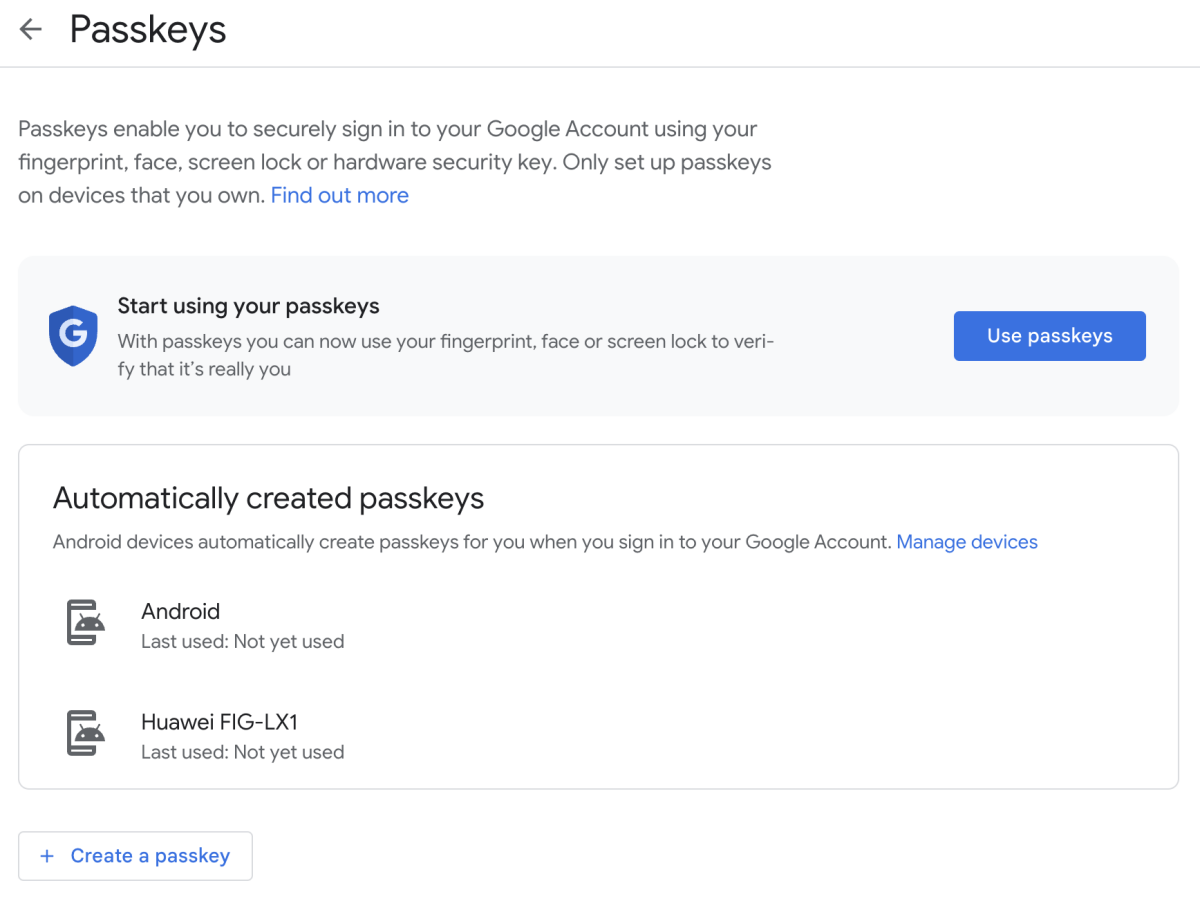
Task: Click the Huawei FIG-LX1 device icon
Action: click(86, 733)
